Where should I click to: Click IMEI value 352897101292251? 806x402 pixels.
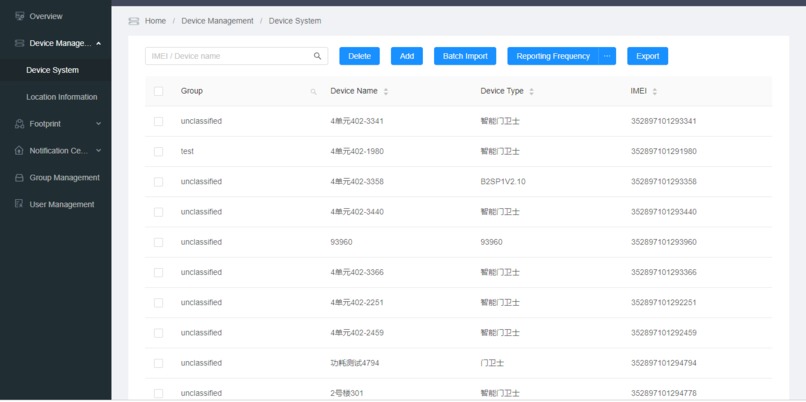pos(664,303)
